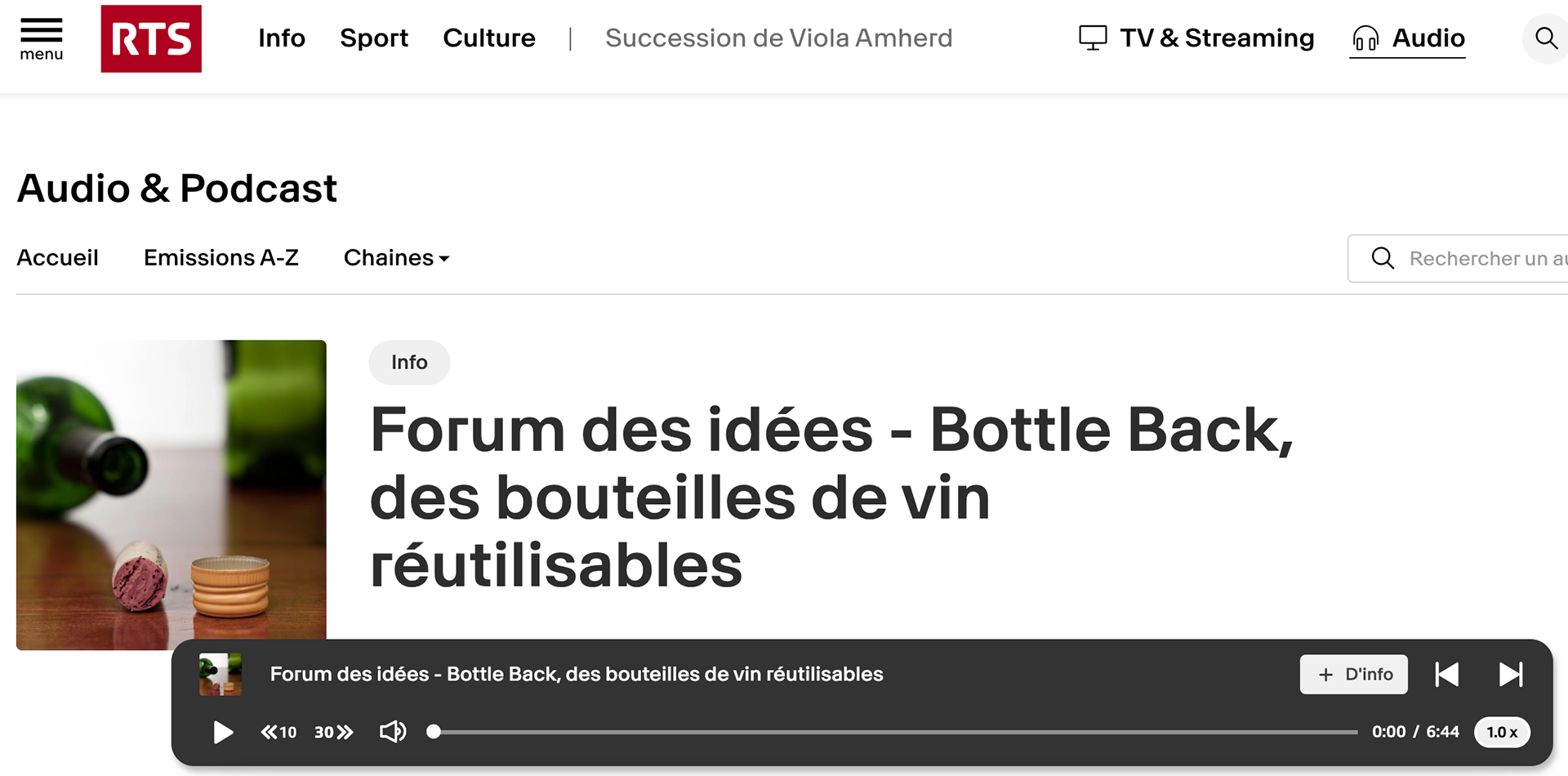Click the wine bottle episode thumbnail
The height and width of the screenshot is (776, 1568).
point(171,495)
